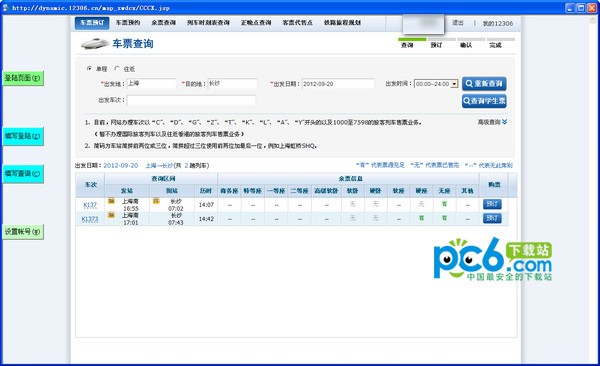Viewport: 600px width, 366px height.
Task: Click the 重新查询 search button
Action: (x=484, y=83)
